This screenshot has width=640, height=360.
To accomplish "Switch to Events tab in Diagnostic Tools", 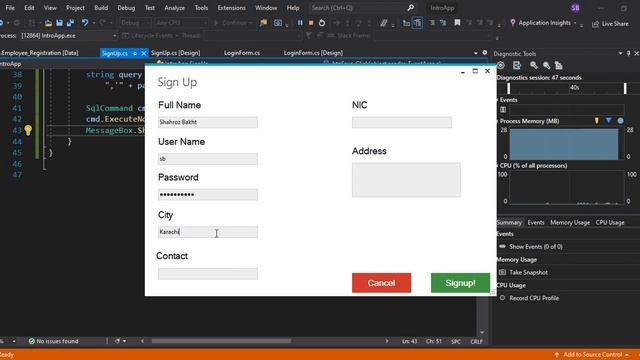I will (536, 222).
